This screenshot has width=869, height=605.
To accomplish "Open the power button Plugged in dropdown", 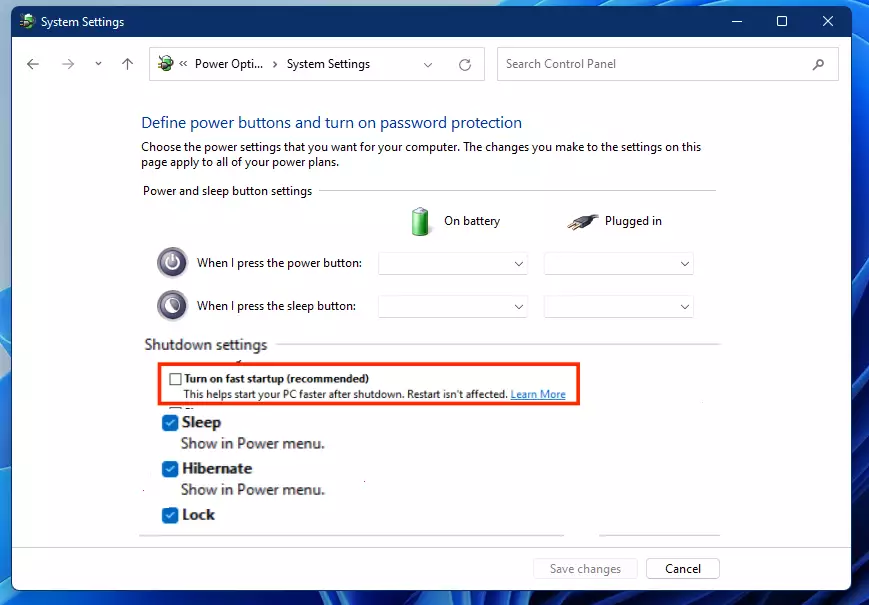I will tap(618, 264).
